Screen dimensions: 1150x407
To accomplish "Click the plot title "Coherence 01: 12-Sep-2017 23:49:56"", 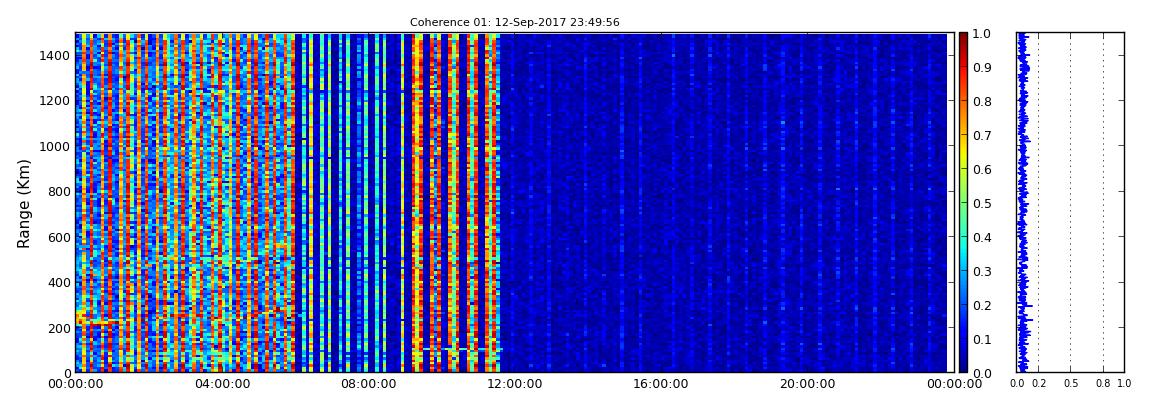I will (x=514, y=22).
